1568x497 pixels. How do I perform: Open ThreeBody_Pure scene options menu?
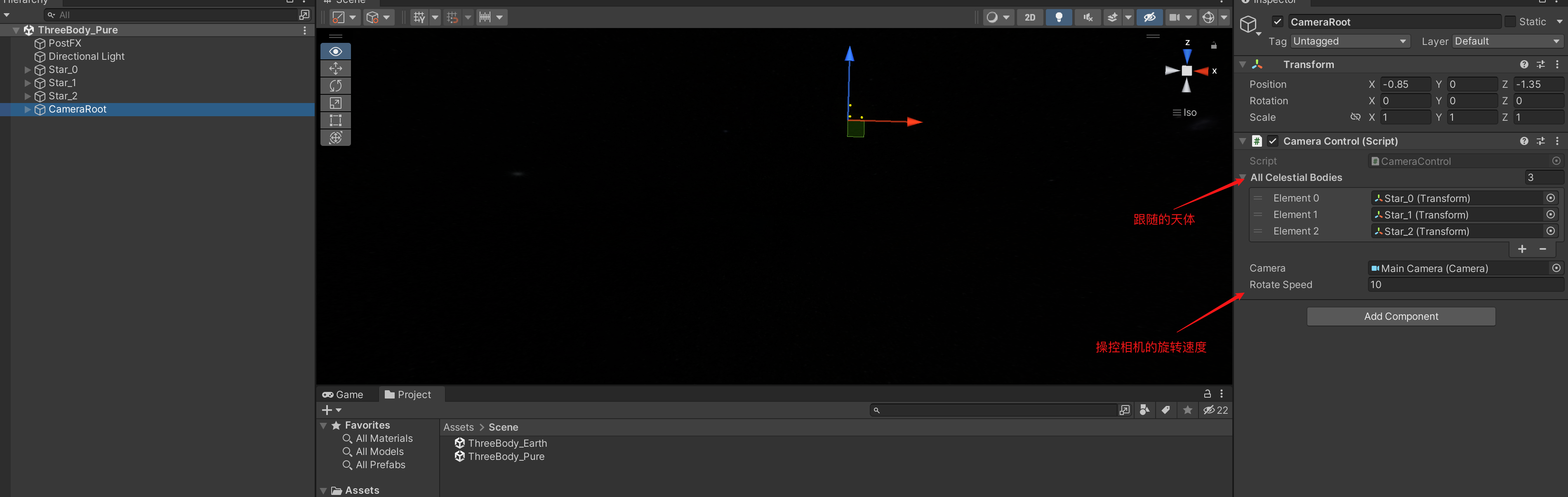[x=305, y=30]
